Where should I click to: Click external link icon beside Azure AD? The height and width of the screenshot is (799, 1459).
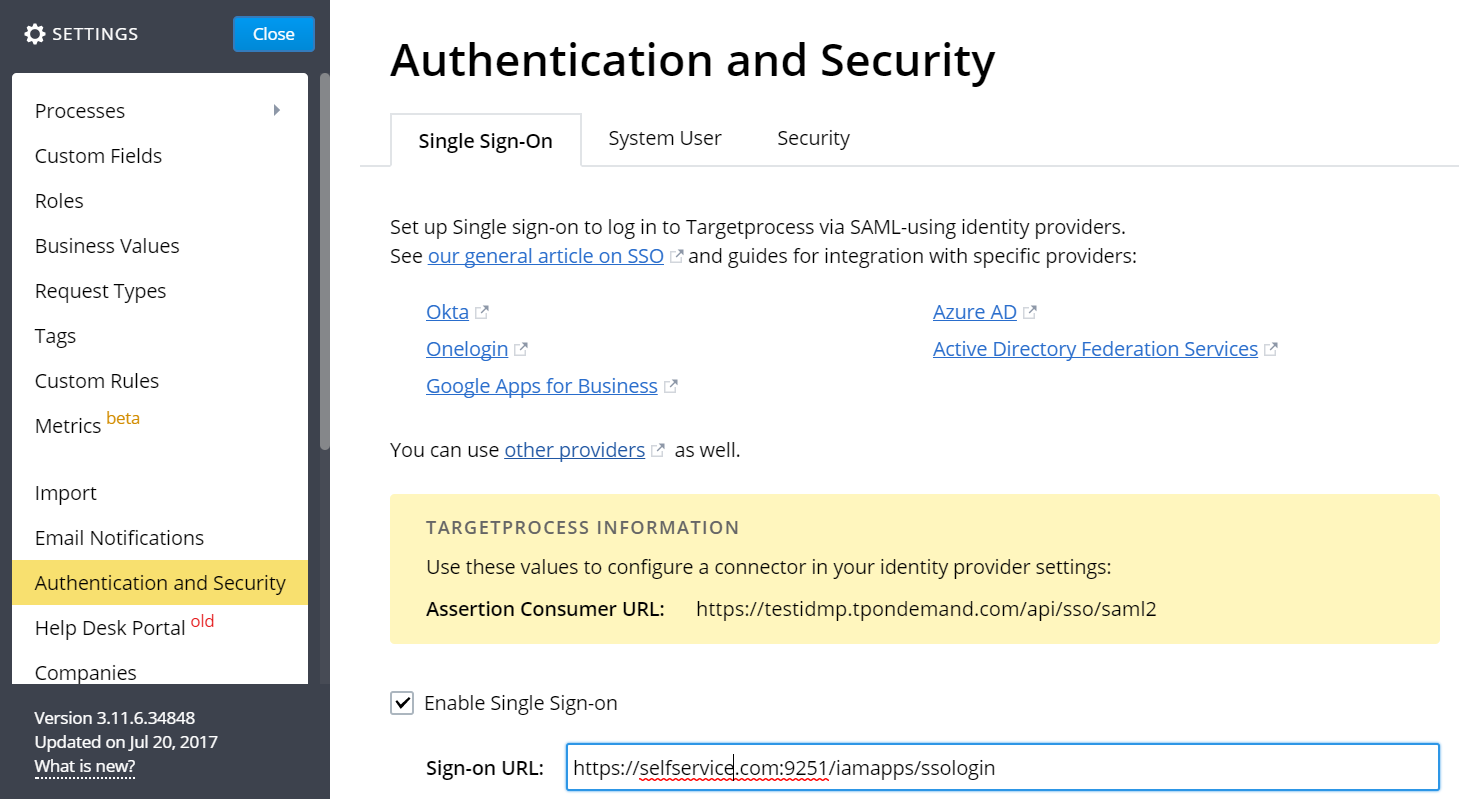(x=1030, y=312)
